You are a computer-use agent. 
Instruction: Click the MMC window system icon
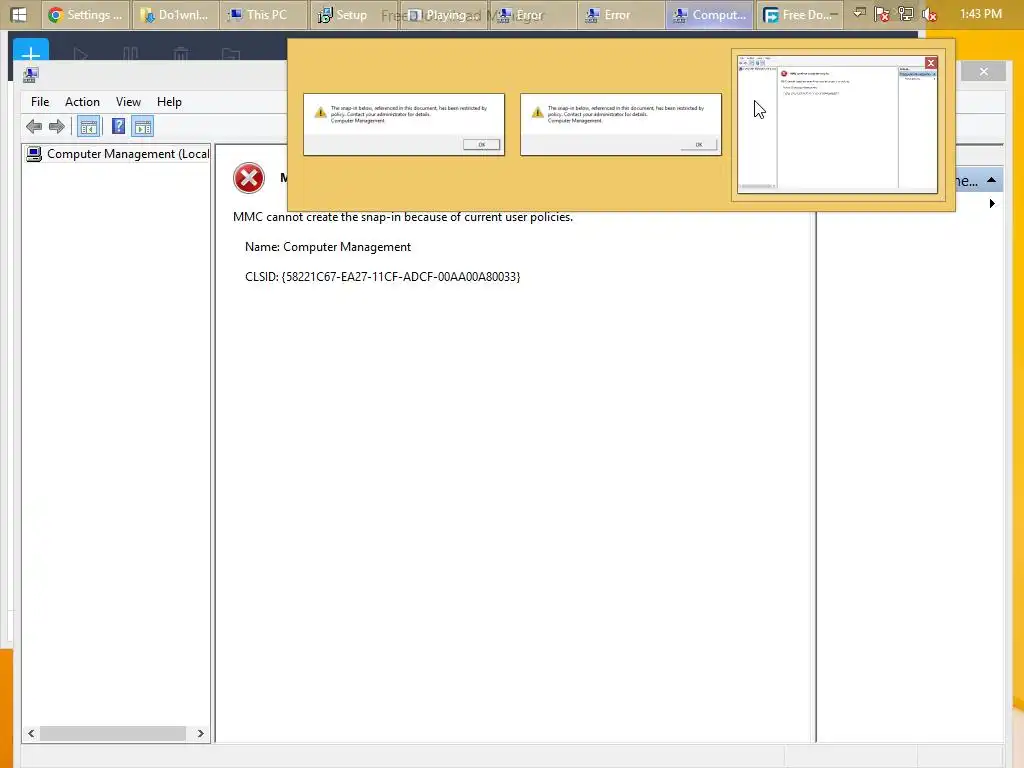click(30, 75)
